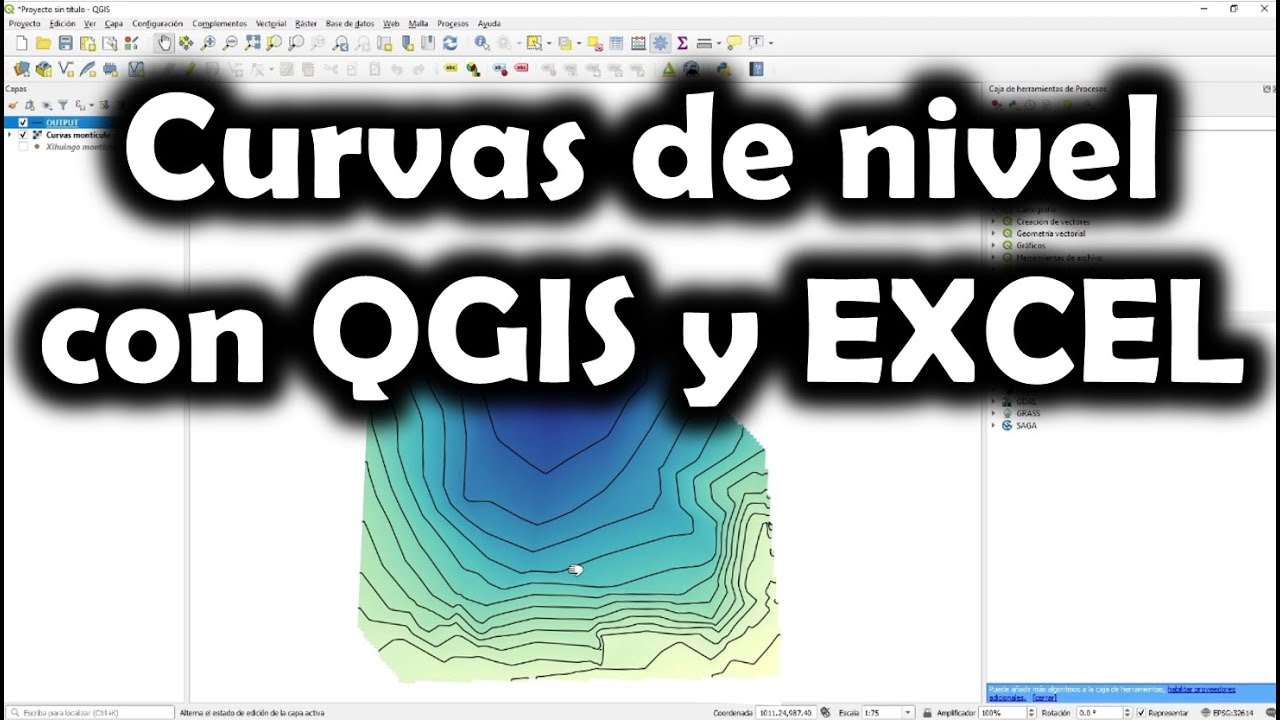Activate the Identify Features tool
1280x720 pixels.
coord(482,43)
